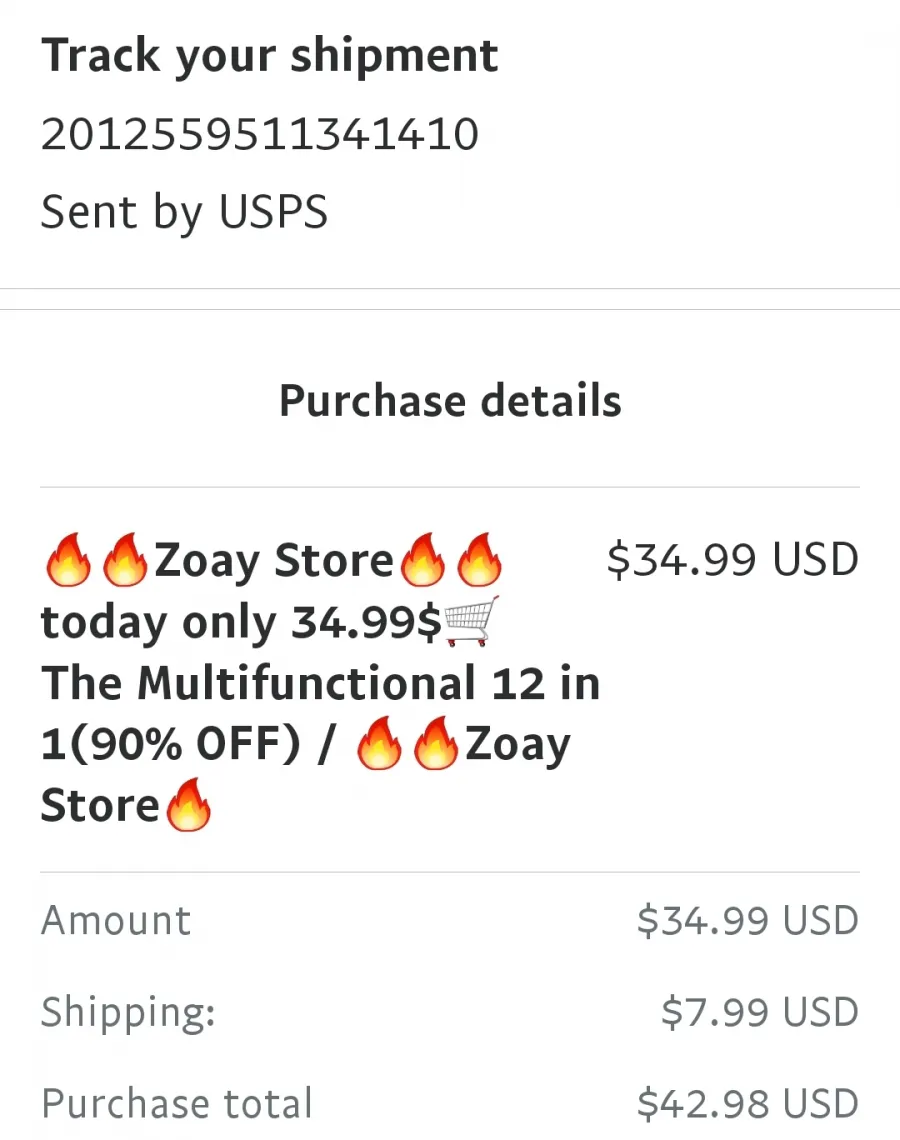
Task: Tap the $34.99 USD value in Amount row
Action: click(748, 920)
